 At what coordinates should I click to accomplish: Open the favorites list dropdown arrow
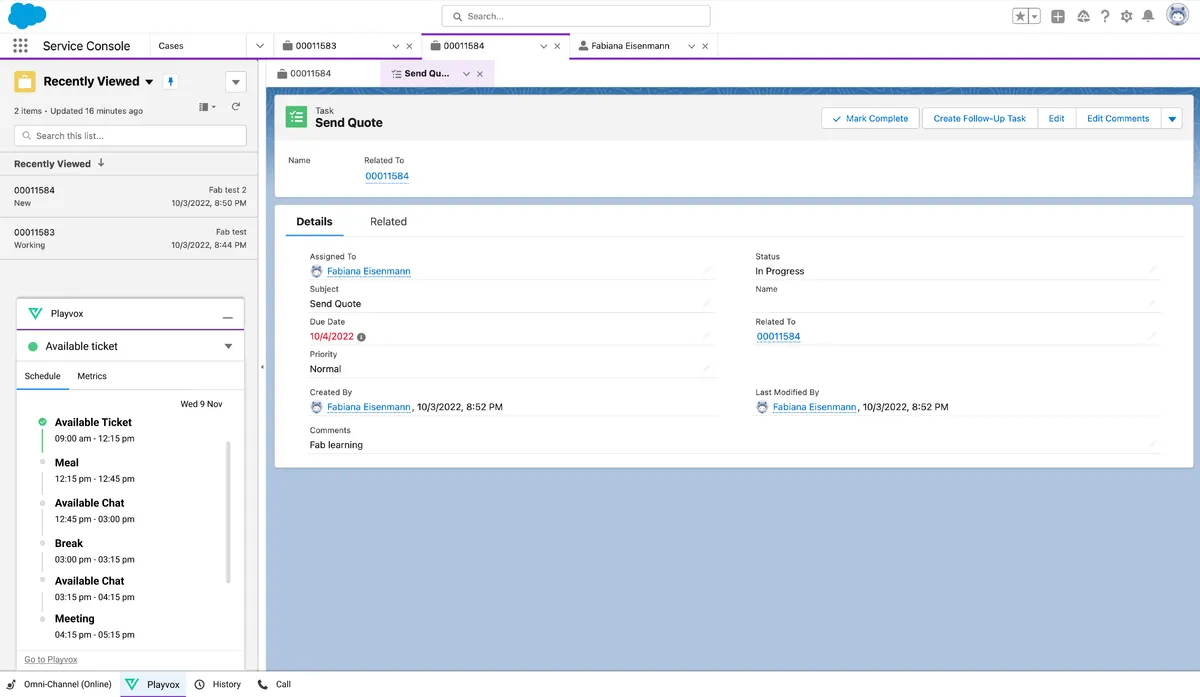[1035, 16]
